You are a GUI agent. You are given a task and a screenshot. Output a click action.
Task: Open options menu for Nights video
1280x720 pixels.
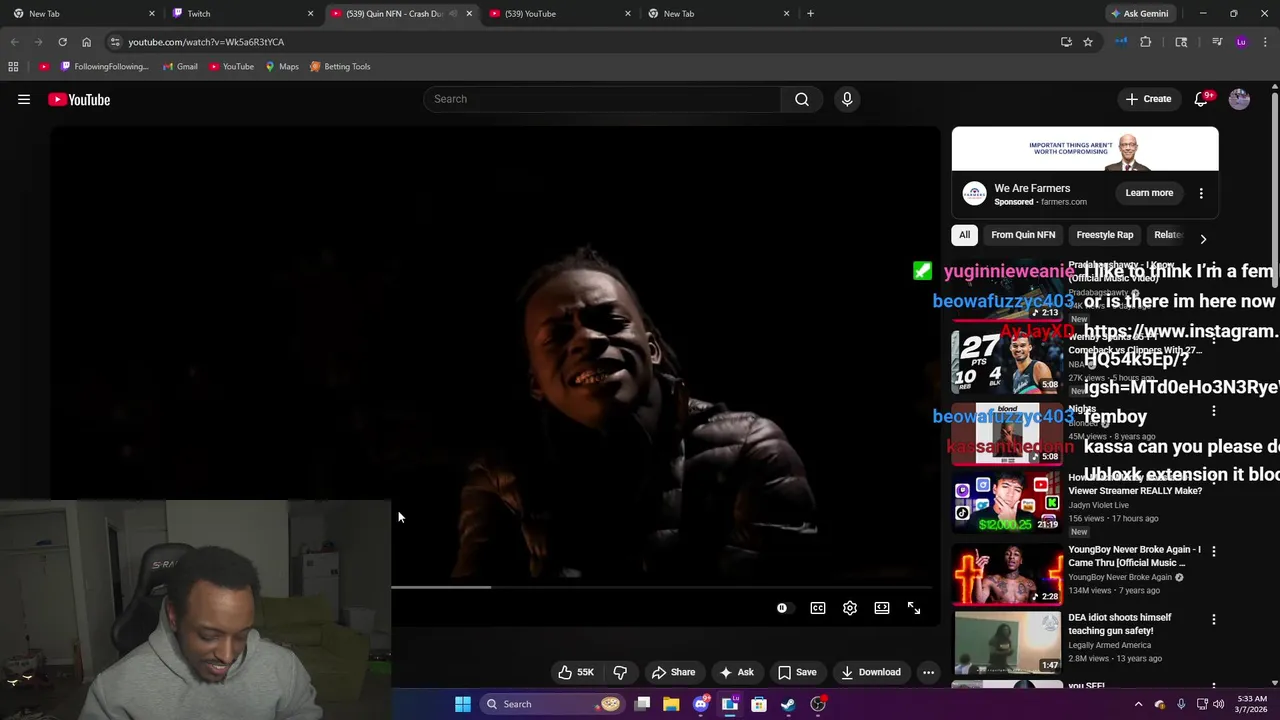coord(1214,411)
